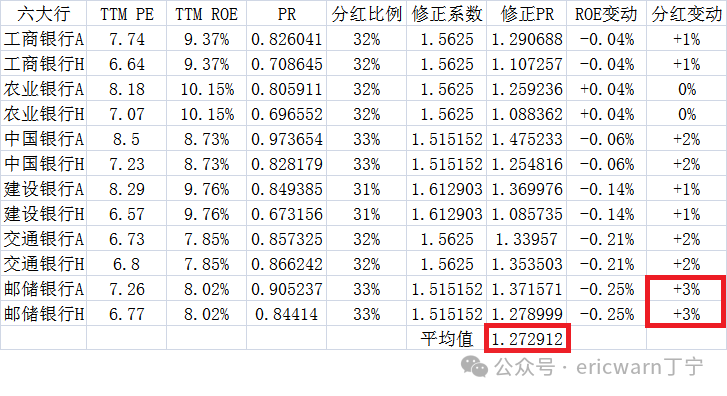Click the 分红变动 column header
This screenshot has width=727, height=396.
(686, 14)
